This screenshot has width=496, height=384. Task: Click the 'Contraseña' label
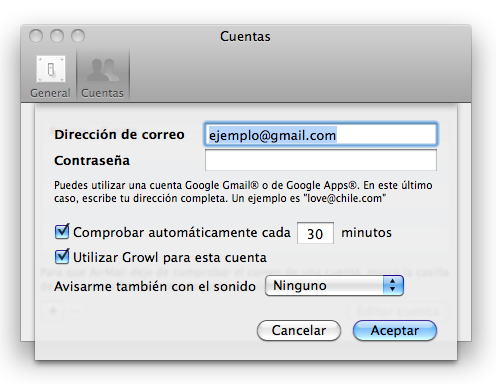92,160
